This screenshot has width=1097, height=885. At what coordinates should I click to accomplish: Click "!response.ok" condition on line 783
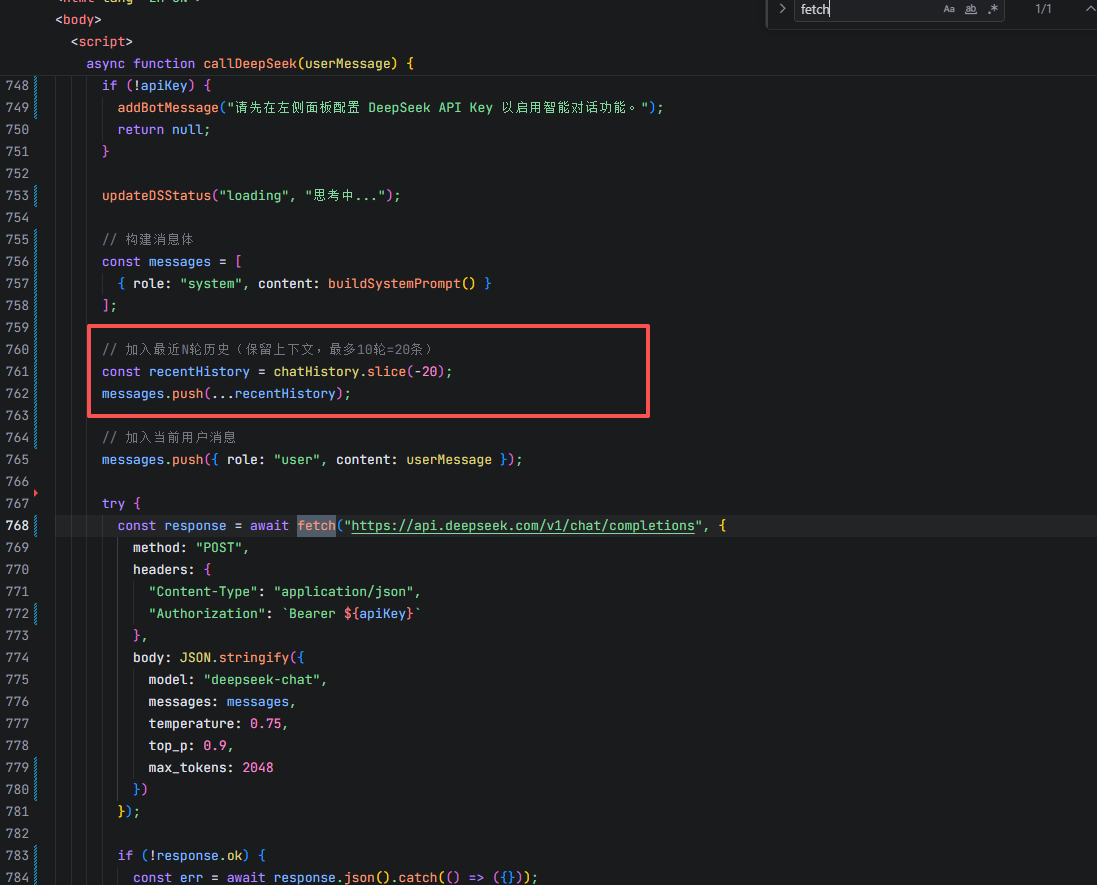tap(196, 856)
